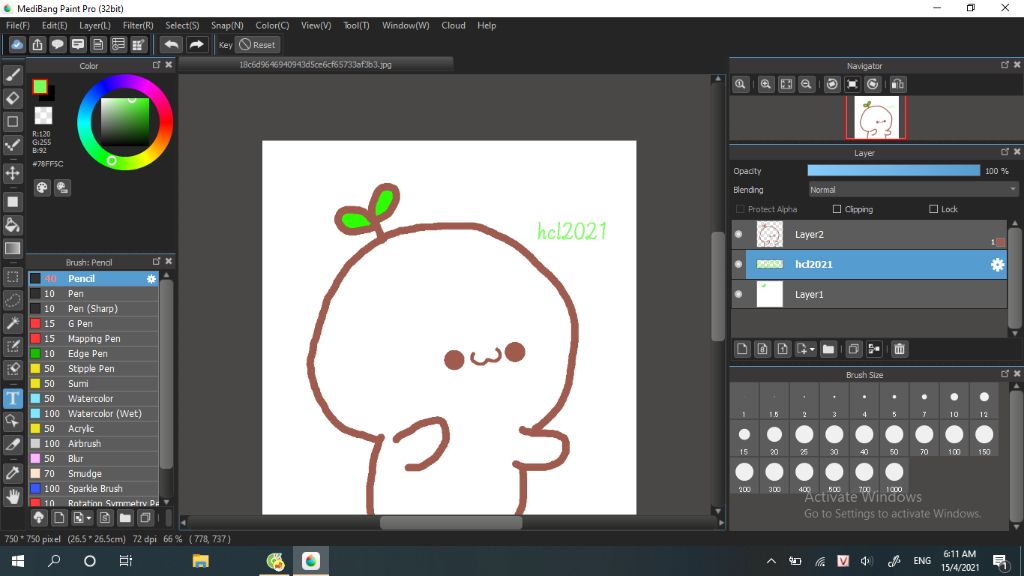Open File Explorer from the taskbar
The width and height of the screenshot is (1024, 576).
point(200,561)
